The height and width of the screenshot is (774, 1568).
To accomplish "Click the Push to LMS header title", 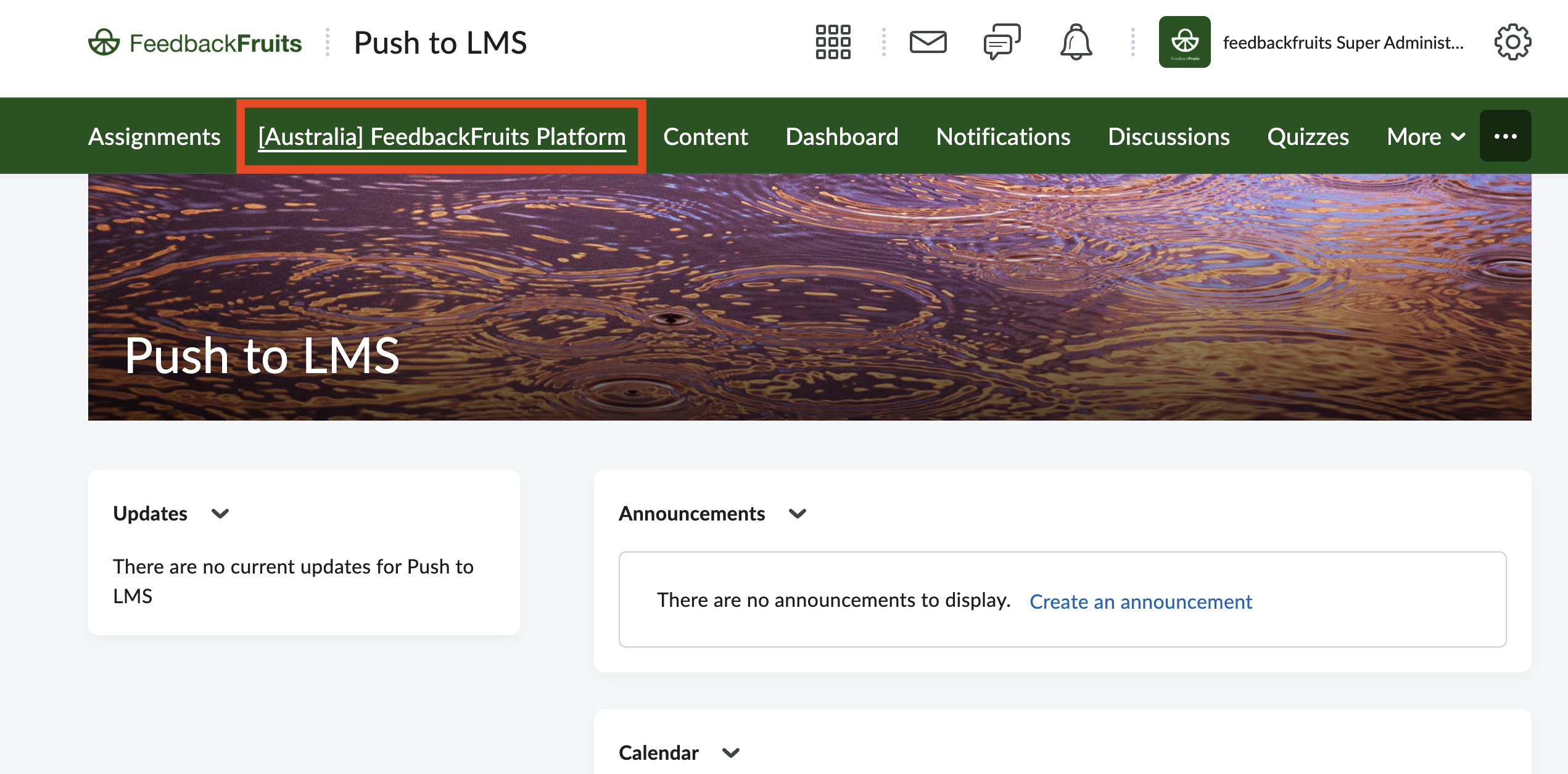I will click(440, 43).
